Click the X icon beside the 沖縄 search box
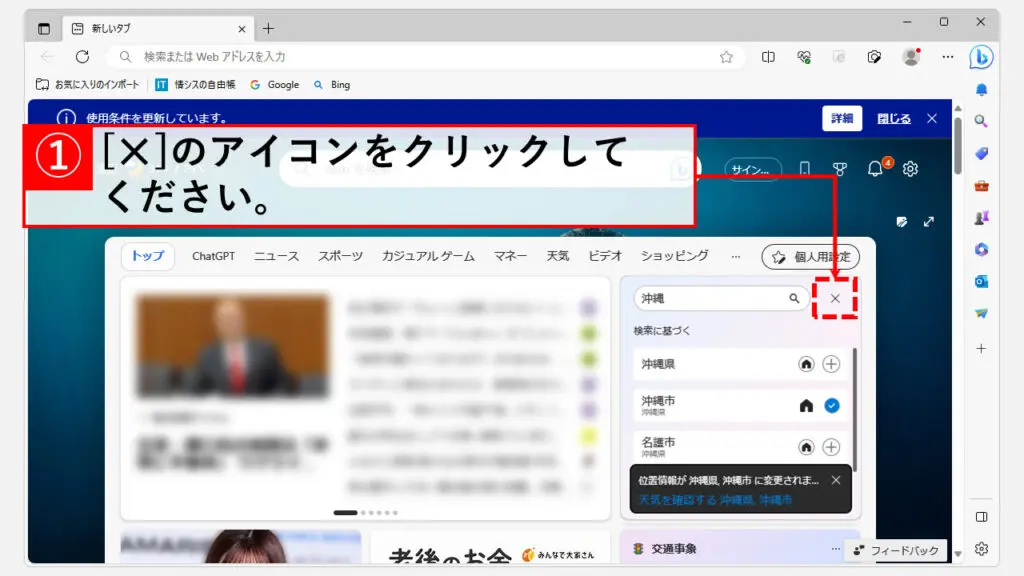Viewport: 1024px width, 576px height. (x=835, y=298)
